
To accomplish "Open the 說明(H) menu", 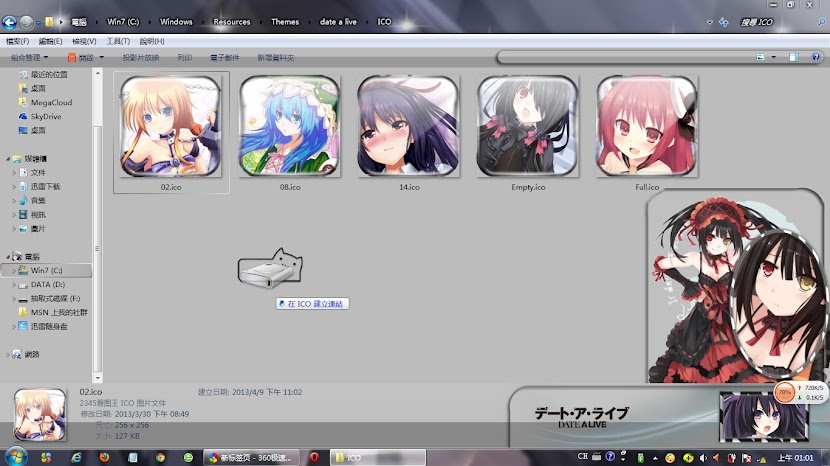I will 152,41.
